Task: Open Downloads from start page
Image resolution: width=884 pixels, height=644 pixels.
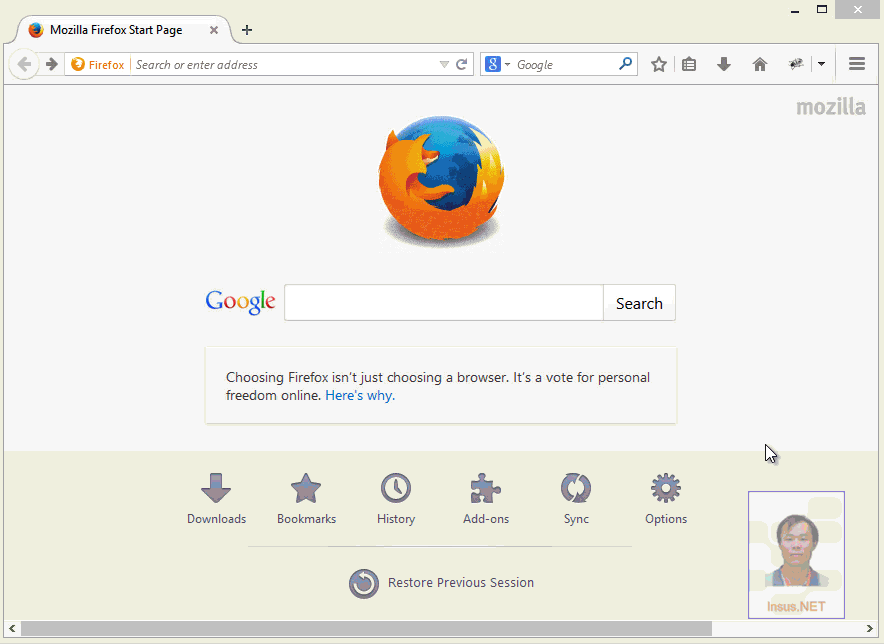Action: coord(216,499)
